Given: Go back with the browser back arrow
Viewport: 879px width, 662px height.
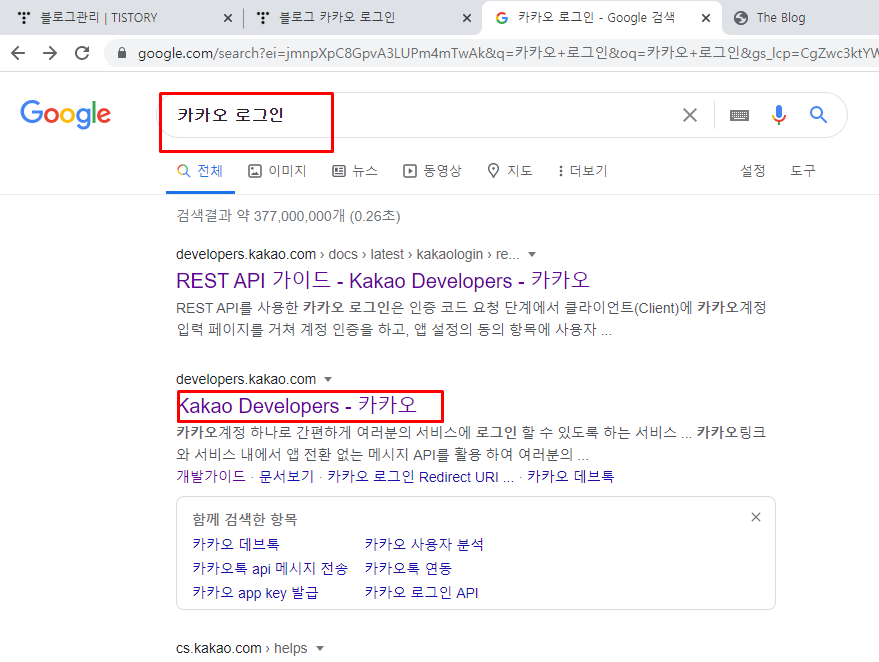Looking at the screenshot, I should 18,53.
